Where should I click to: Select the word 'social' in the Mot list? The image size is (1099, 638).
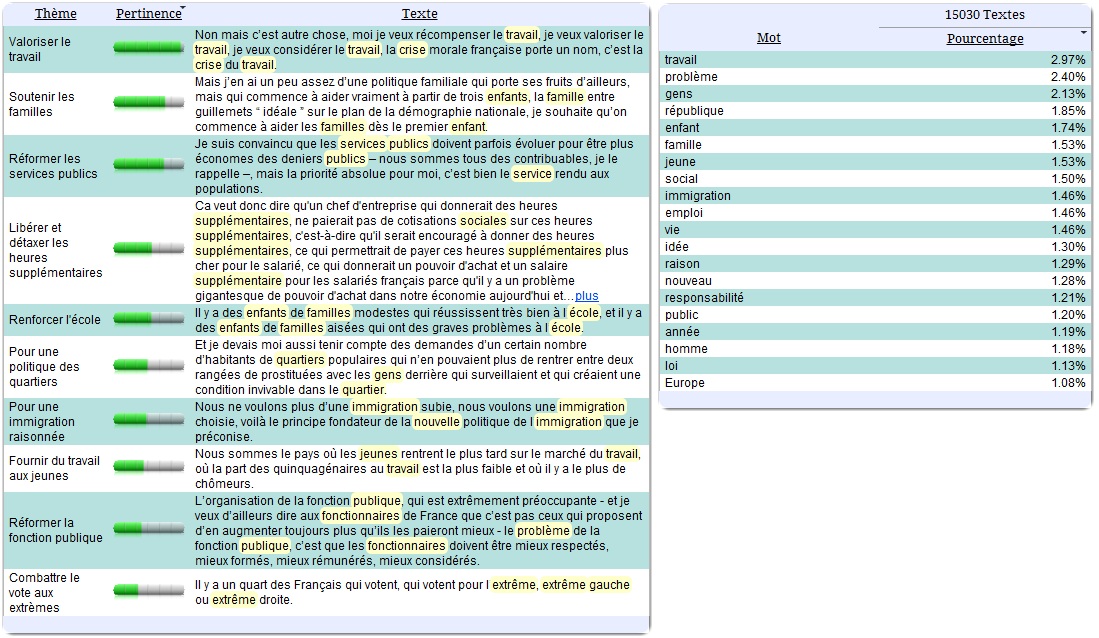point(681,179)
